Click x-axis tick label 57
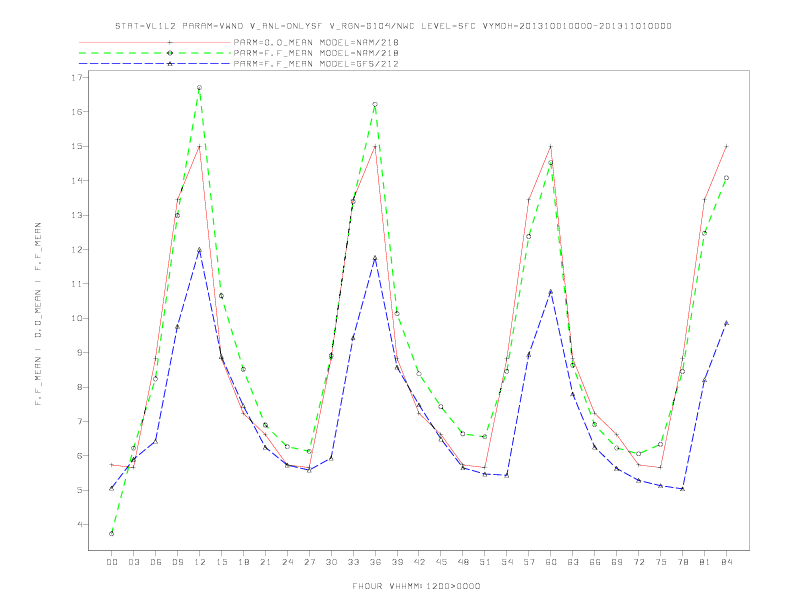Viewport: 792px width, 612px height. [x=529, y=562]
